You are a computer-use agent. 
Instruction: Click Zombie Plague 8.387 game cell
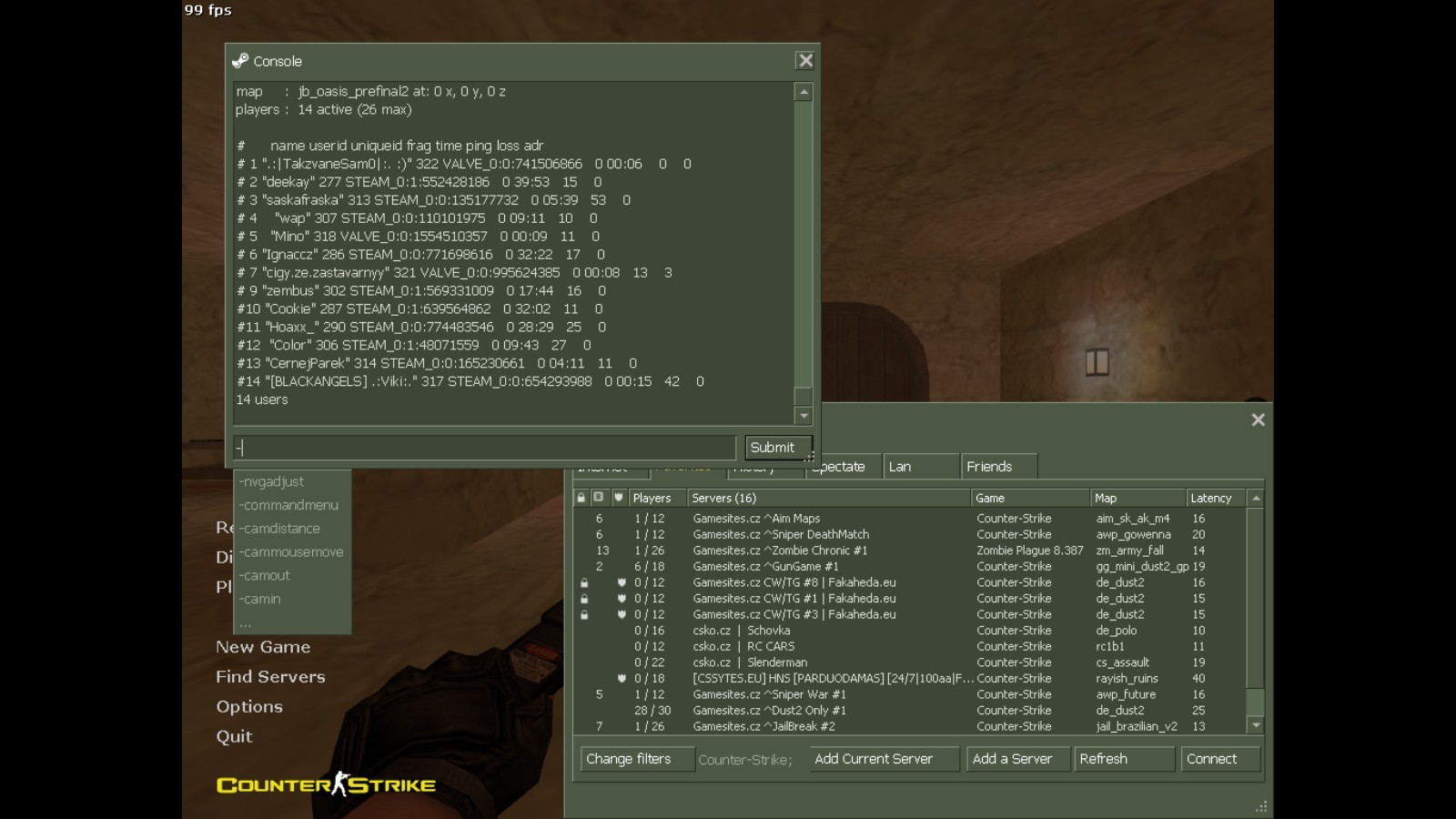1030,551
